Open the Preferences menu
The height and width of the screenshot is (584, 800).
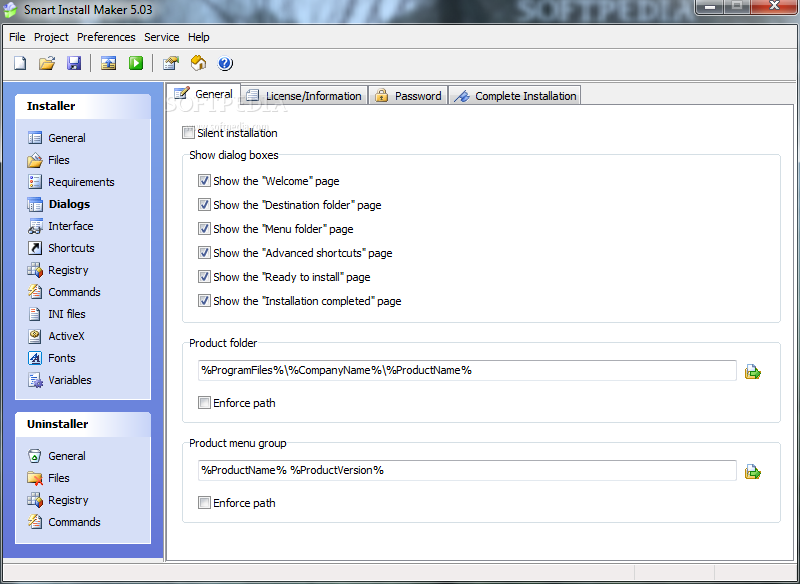click(x=106, y=37)
